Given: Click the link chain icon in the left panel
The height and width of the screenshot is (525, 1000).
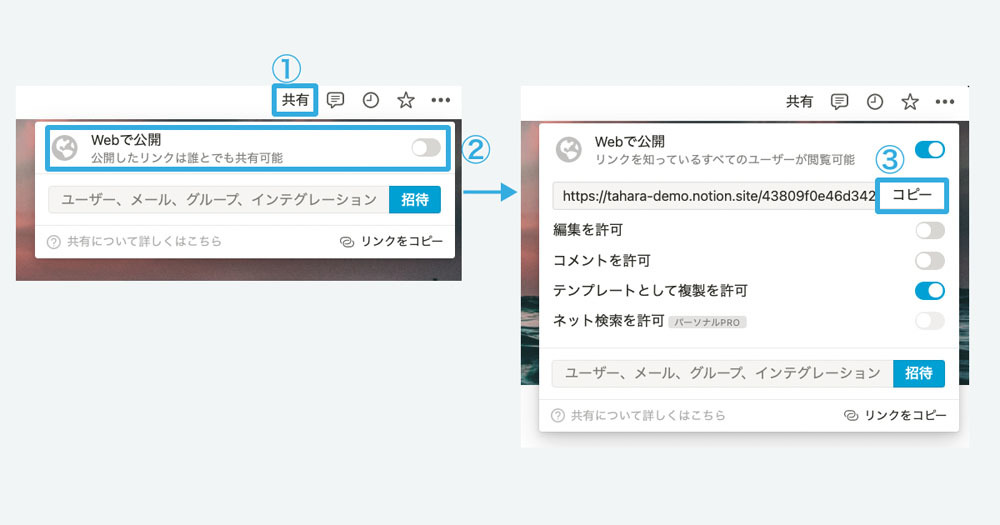Looking at the screenshot, I should 347,242.
